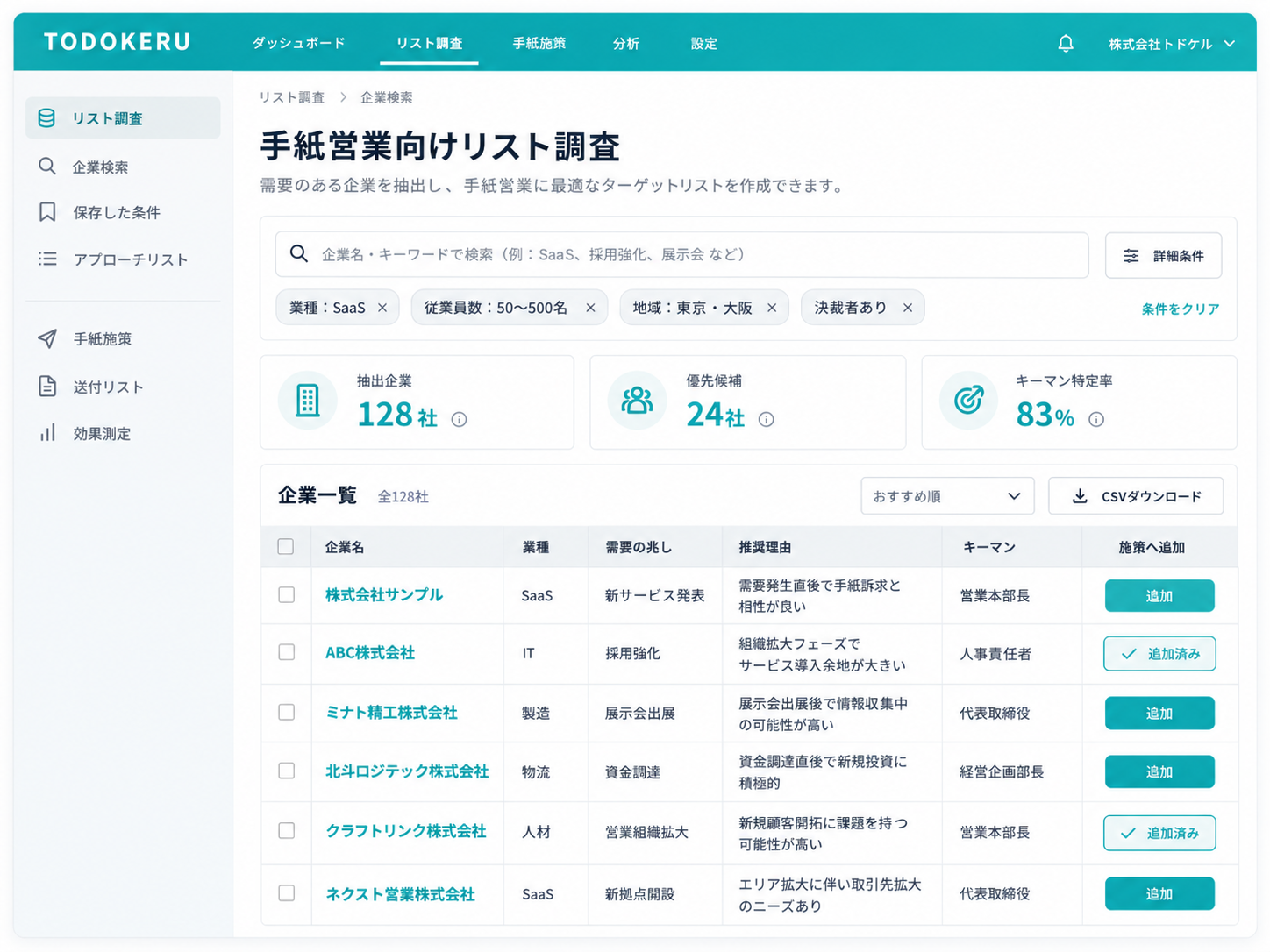
Task: Click リスト調査 in the breadcrumb
Action: pyautogui.click(x=292, y=97)
